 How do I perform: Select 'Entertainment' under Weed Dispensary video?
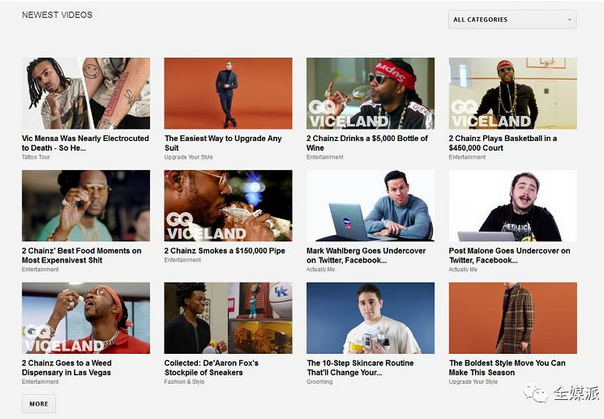tap(40, 382)
